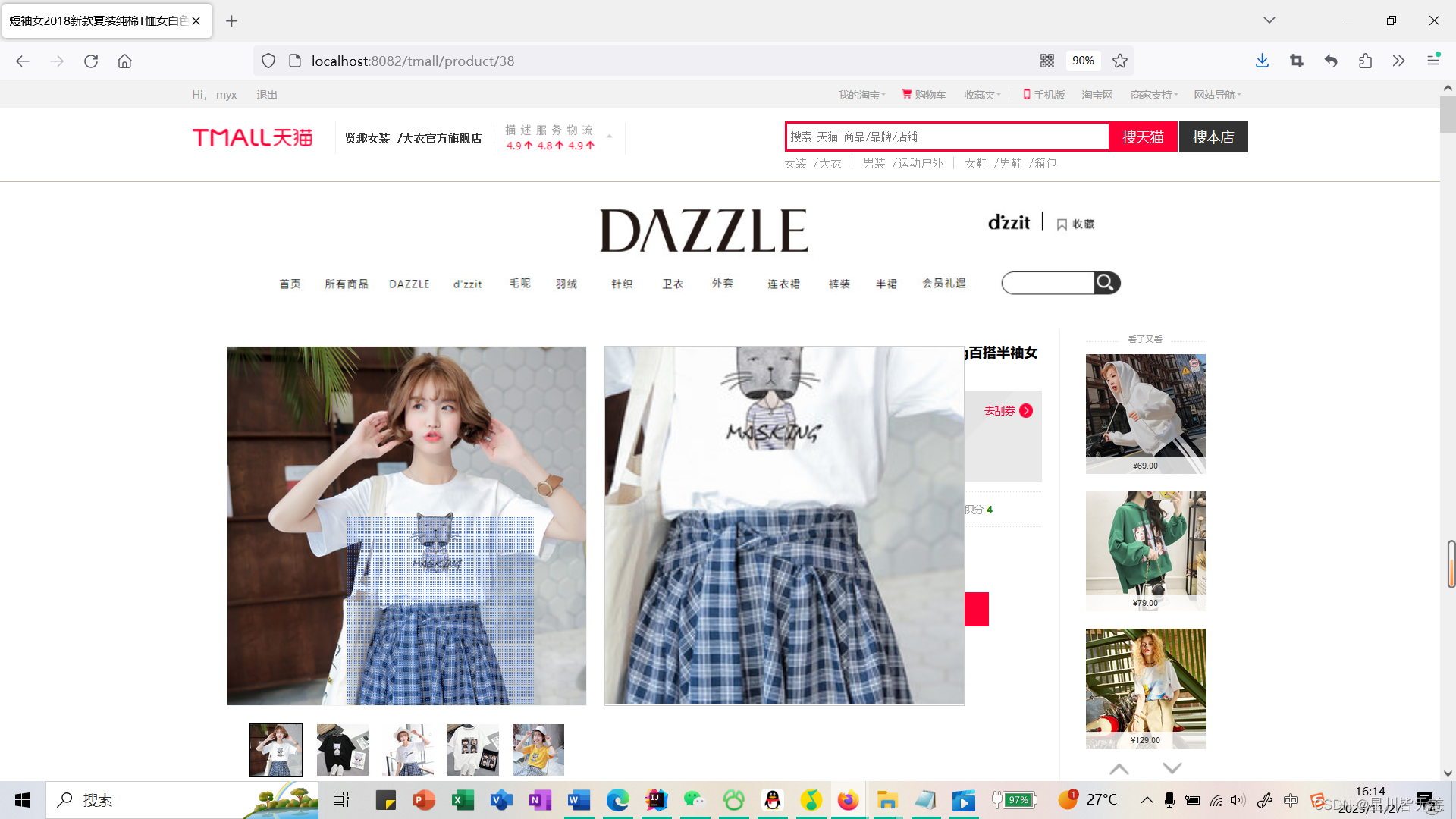Select the black T-shirt thumbnail
Image resolution: width=1456 pixels, height=819 pixels.
tap(343, 750)
